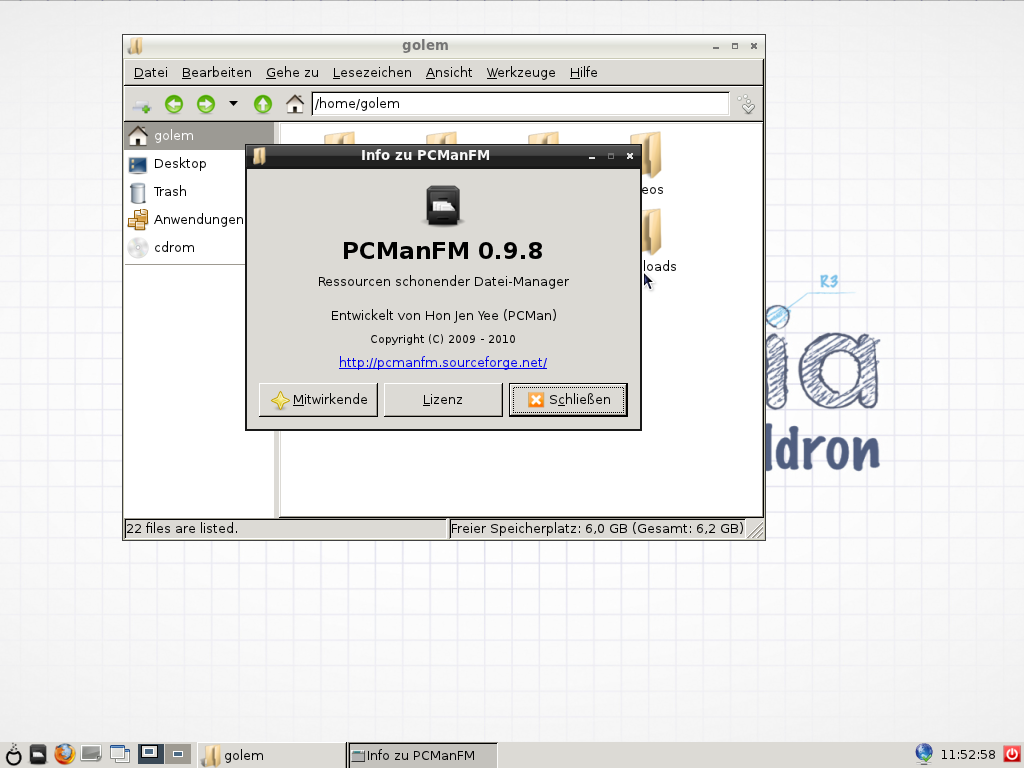The image size is (1024, 768).
Task: Launch the file manager from taskbar
Action: (39, 754)
